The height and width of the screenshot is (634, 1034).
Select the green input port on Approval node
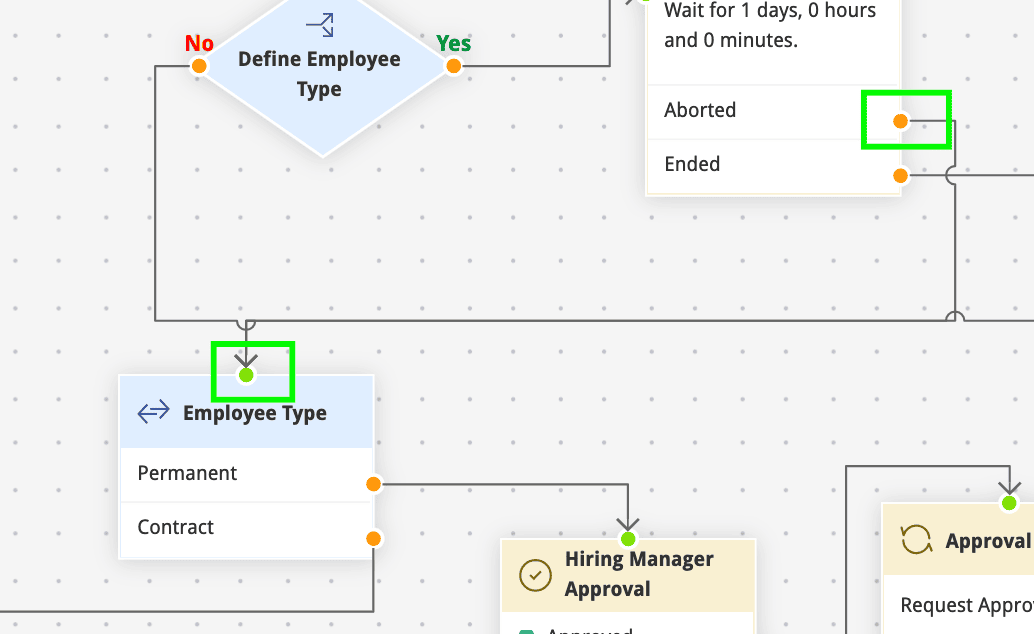click(1009, 502)
